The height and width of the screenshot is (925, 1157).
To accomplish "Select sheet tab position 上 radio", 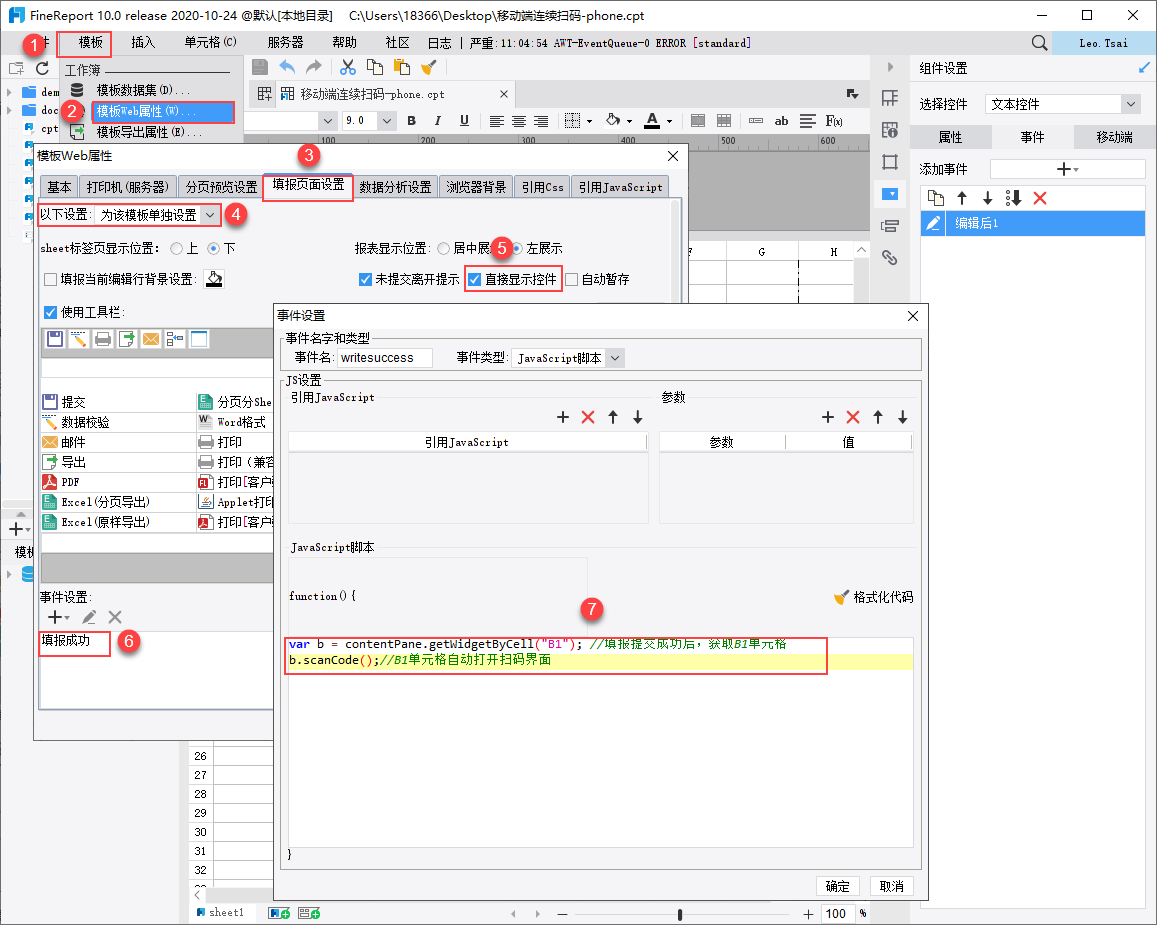I will pos(176,249).
